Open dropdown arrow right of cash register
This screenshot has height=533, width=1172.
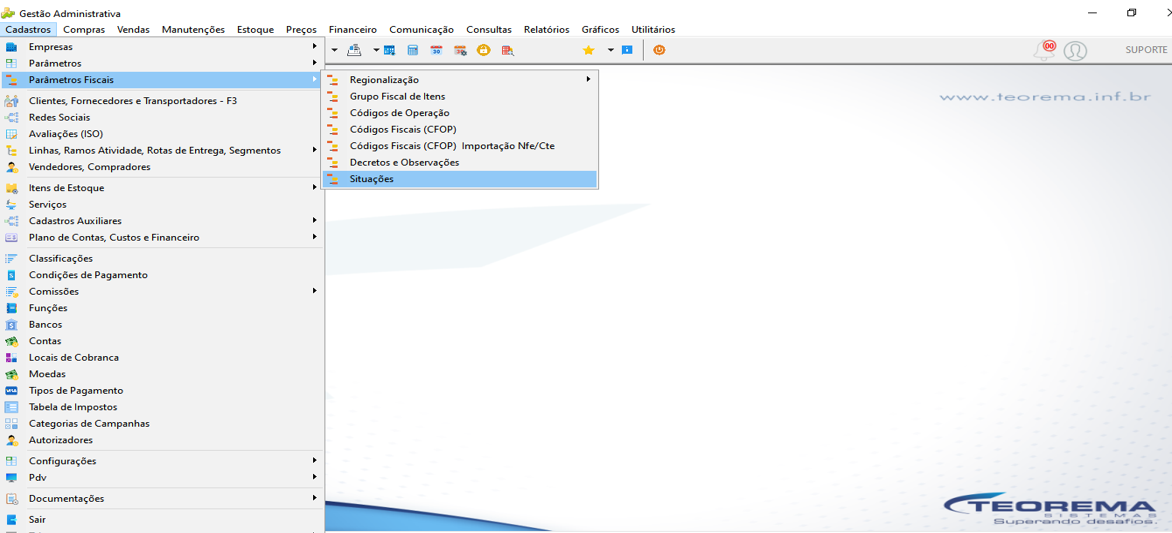[x=375, y=50]
